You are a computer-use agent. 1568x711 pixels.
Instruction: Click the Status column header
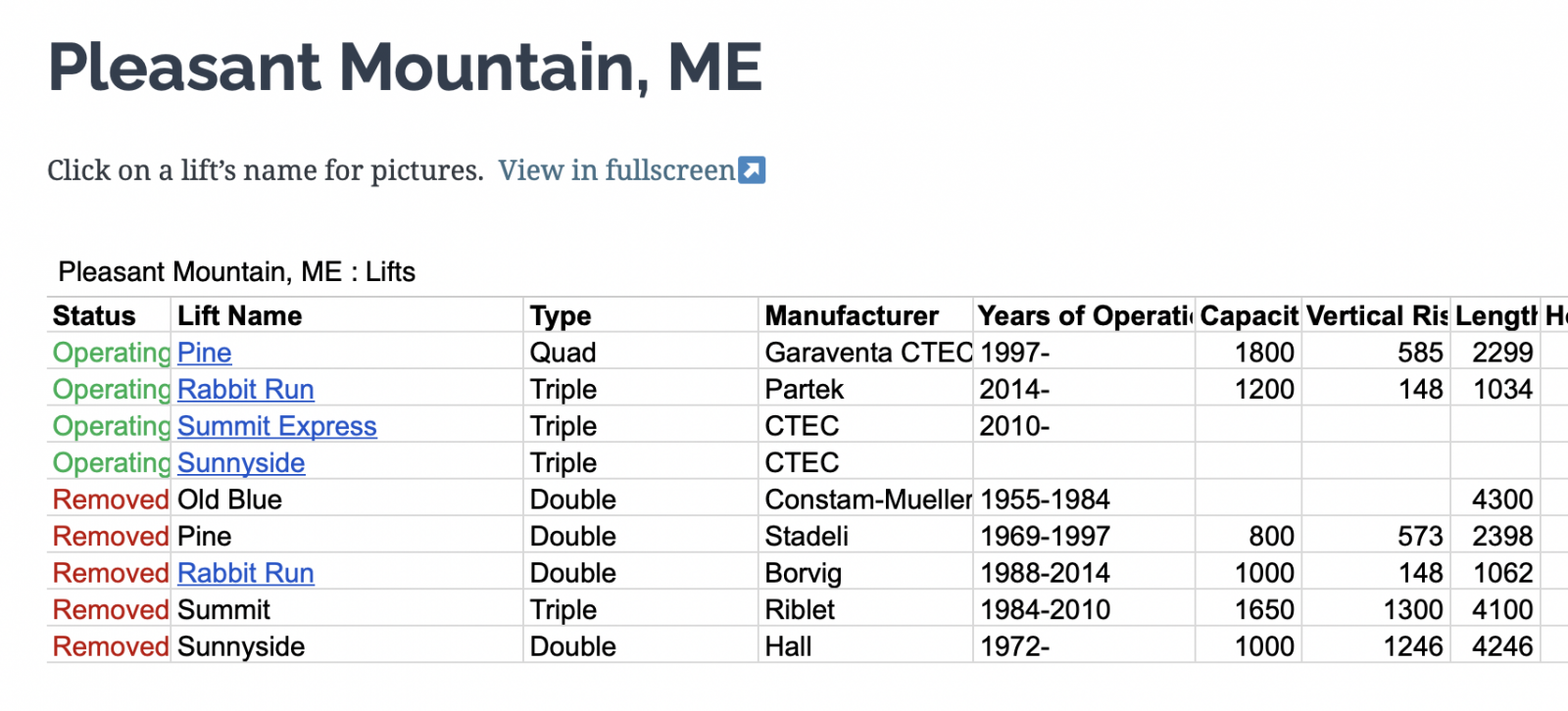click(94, 316)
